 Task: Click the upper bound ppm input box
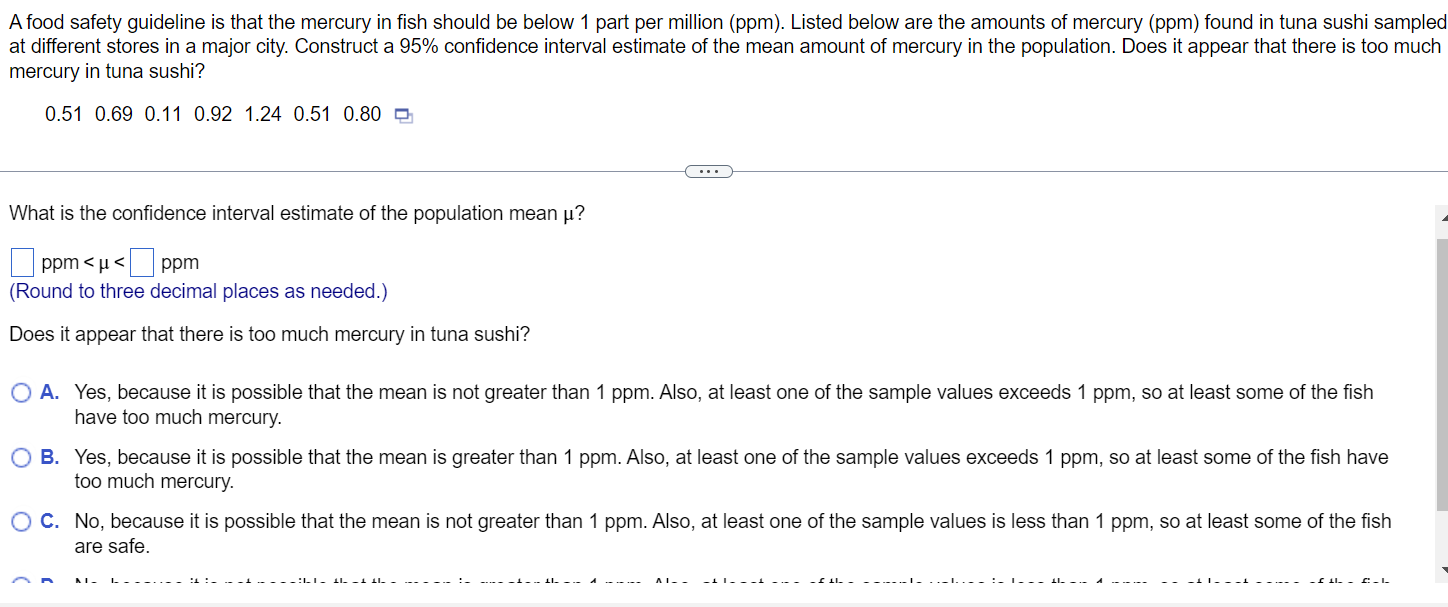(142, 263)
